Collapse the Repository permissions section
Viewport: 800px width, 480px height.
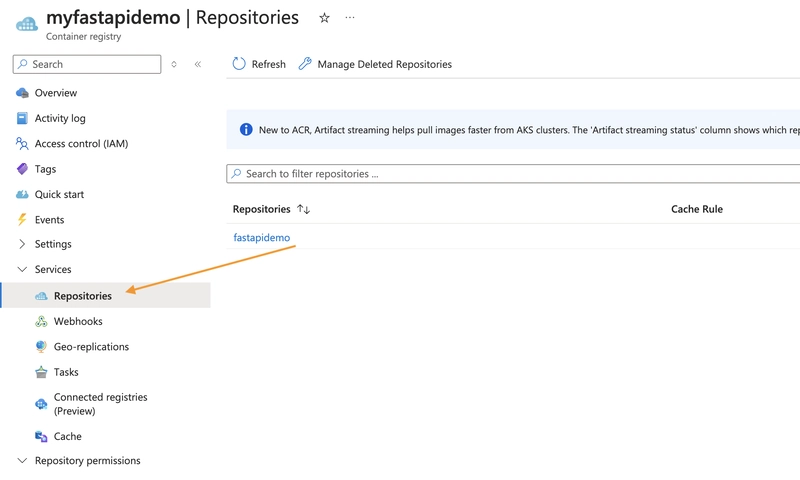click(x=22, y=461)
